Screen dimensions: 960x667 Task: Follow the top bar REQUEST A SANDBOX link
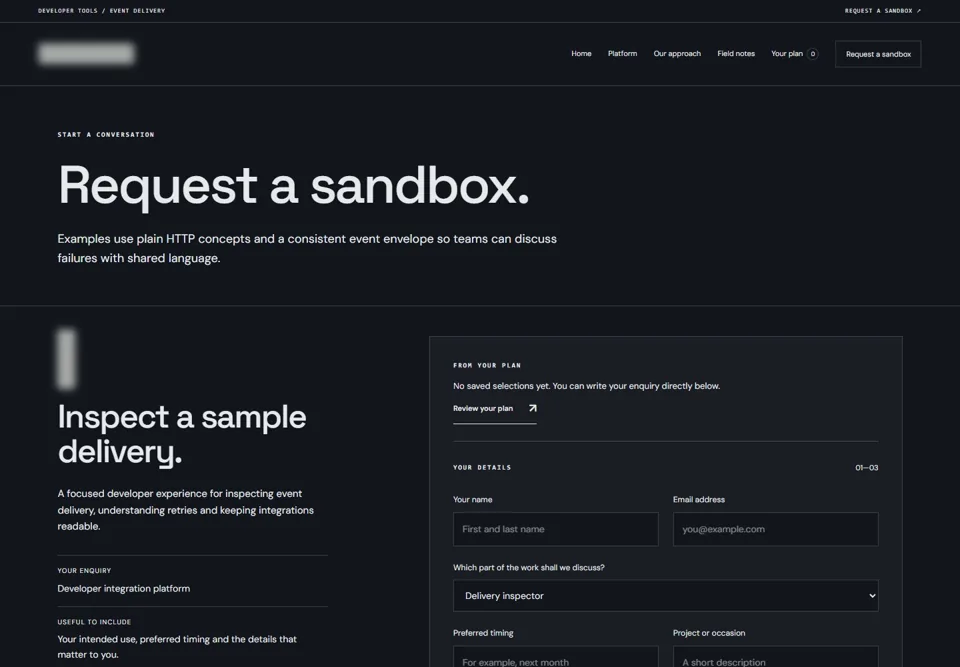(x=882, y=10)
